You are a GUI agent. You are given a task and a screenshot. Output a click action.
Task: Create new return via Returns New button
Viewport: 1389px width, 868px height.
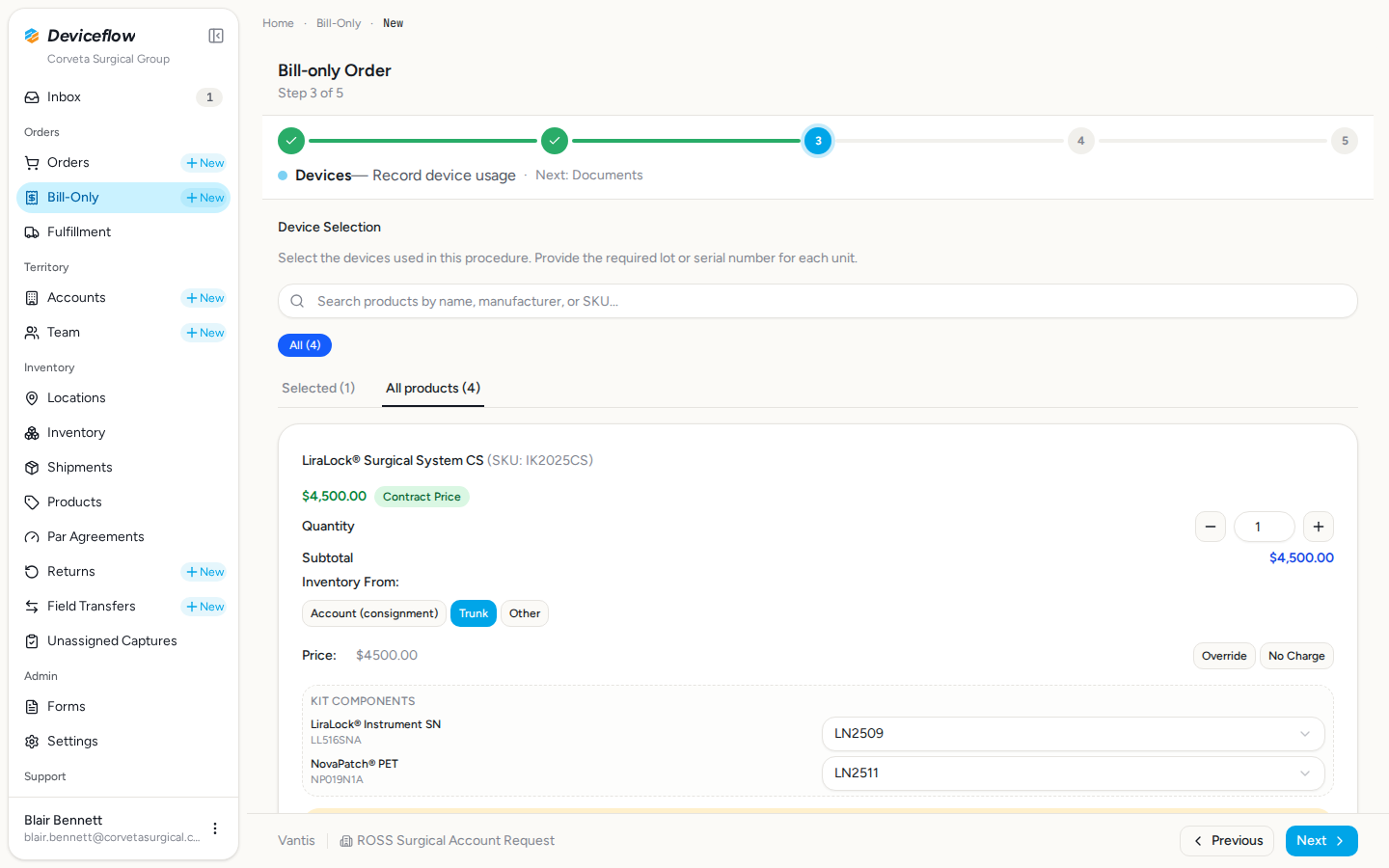click(x=204, y=572)
